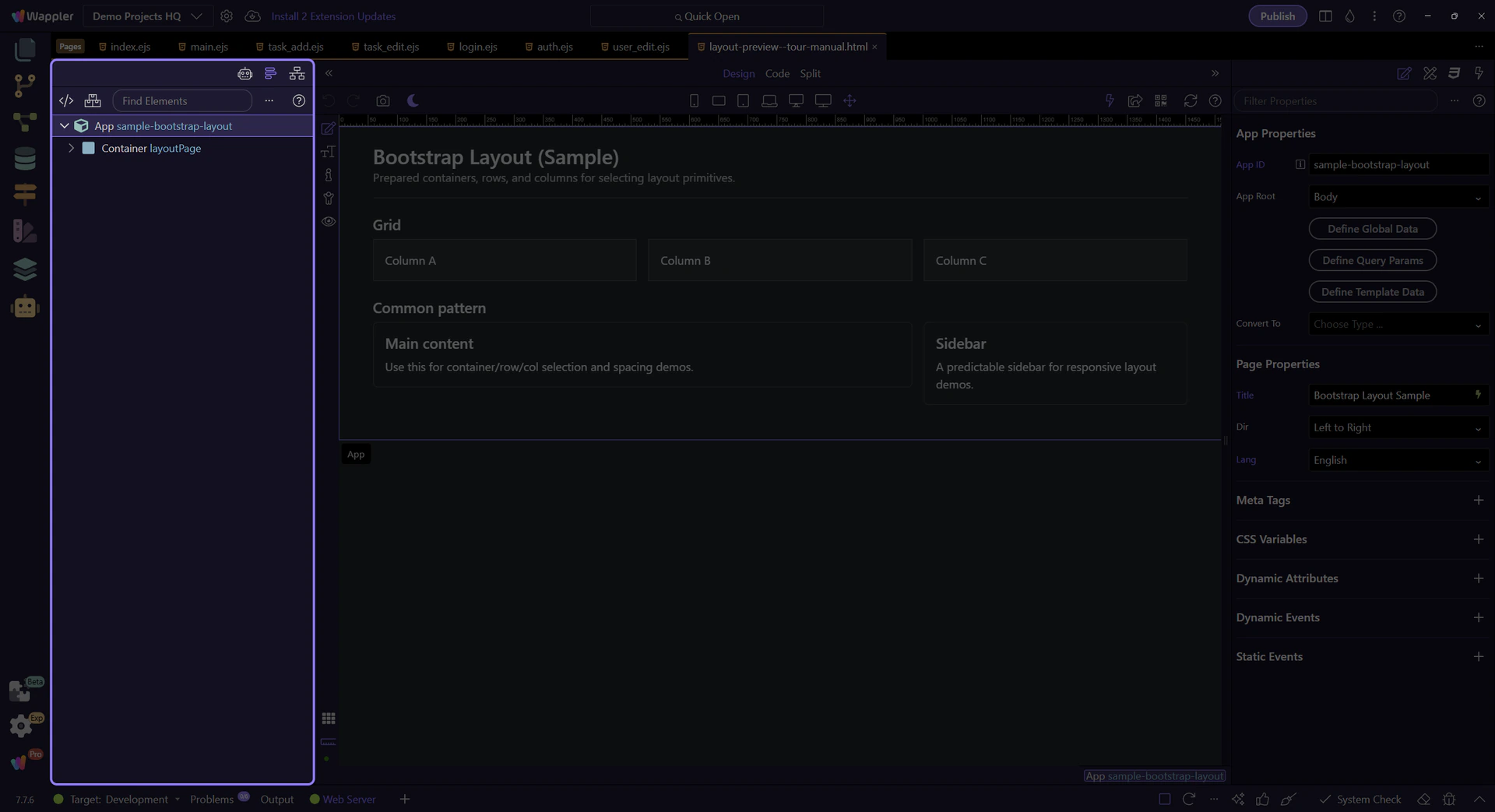Open the Database Manager sidebar icon

pos(25,159)
